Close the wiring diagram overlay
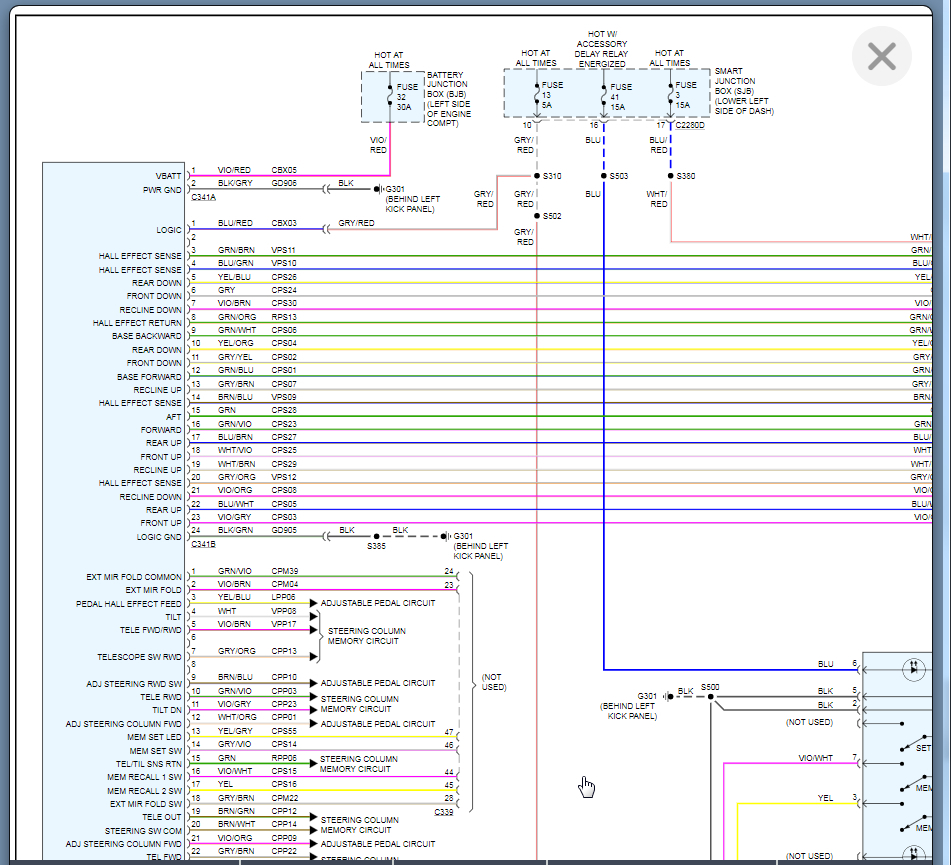This screenshot has height=865, width=951. point(881,56)
